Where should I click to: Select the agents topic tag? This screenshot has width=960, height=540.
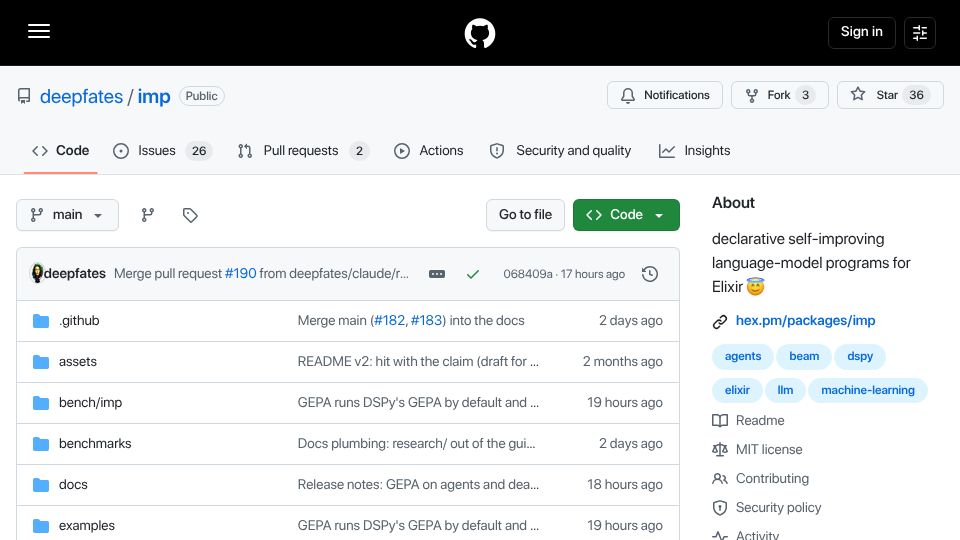tap(743, 356)
